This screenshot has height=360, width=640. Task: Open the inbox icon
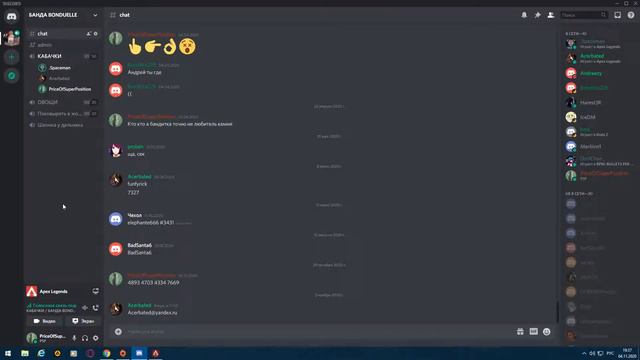pyautogui.click(x=618, y=15)
